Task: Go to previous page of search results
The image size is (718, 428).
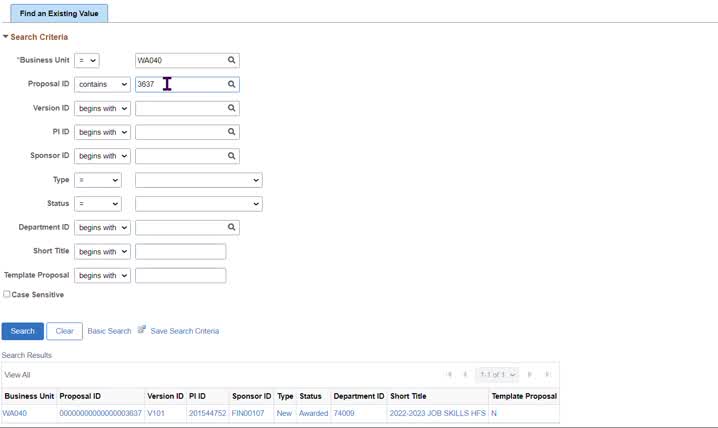Action: click(465, 374)
